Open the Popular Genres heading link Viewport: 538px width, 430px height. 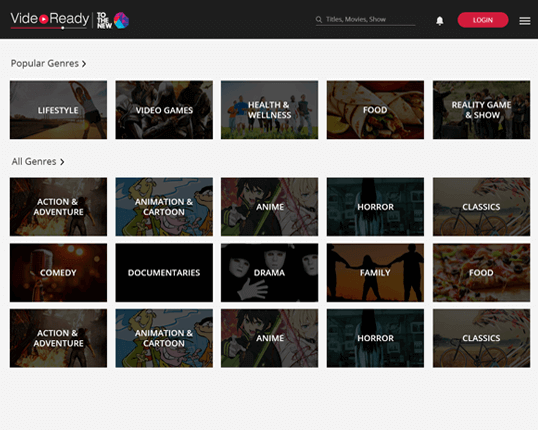coord(45,63)
